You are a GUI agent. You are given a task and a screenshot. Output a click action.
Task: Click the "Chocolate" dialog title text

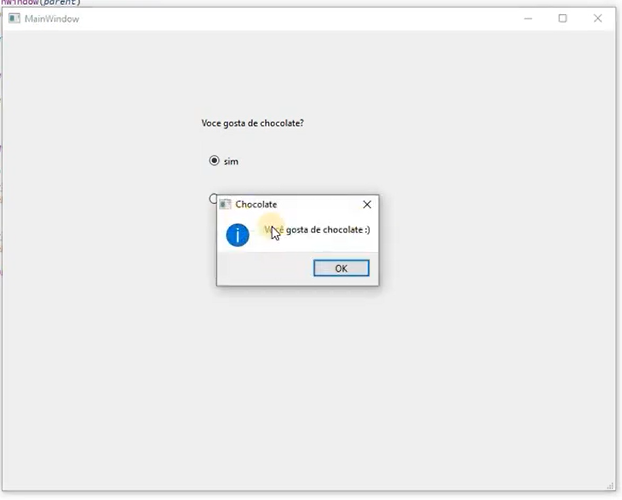point(256,204)
